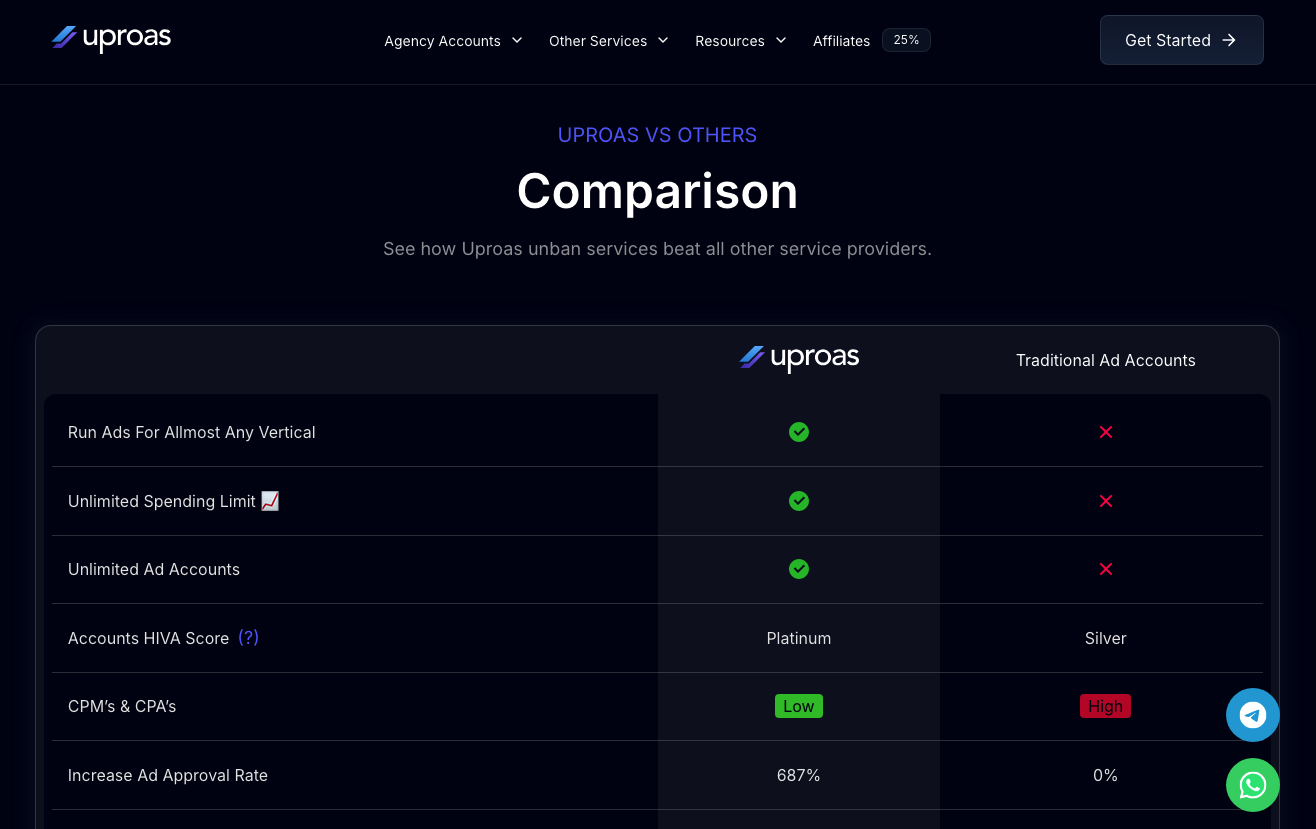Viewport: 1316px width, 829px height.
Task: Expand the Other Services dropdown menu
Action: (x=608, y=41)
